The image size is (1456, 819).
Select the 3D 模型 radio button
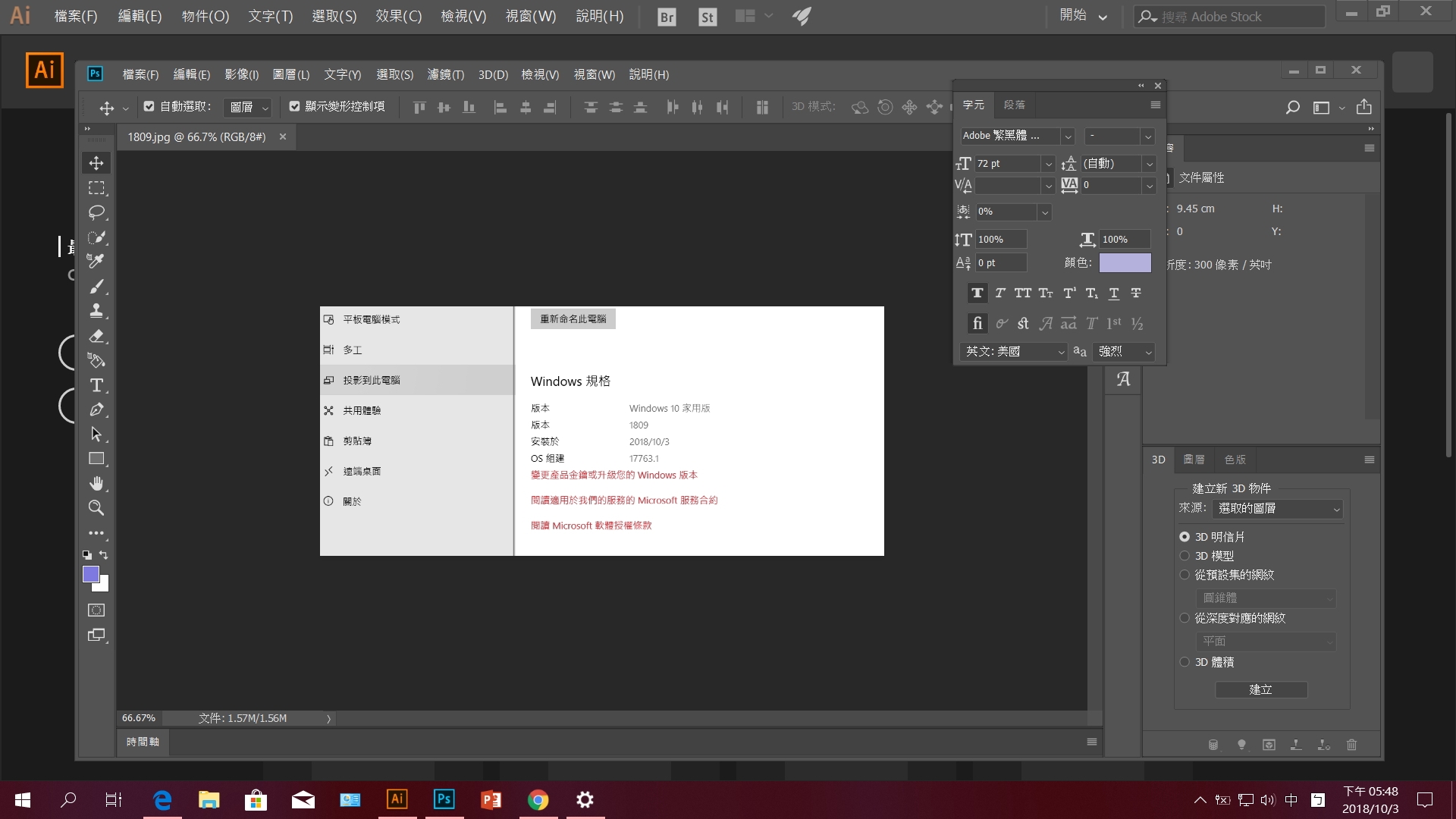pos(1185,555)
